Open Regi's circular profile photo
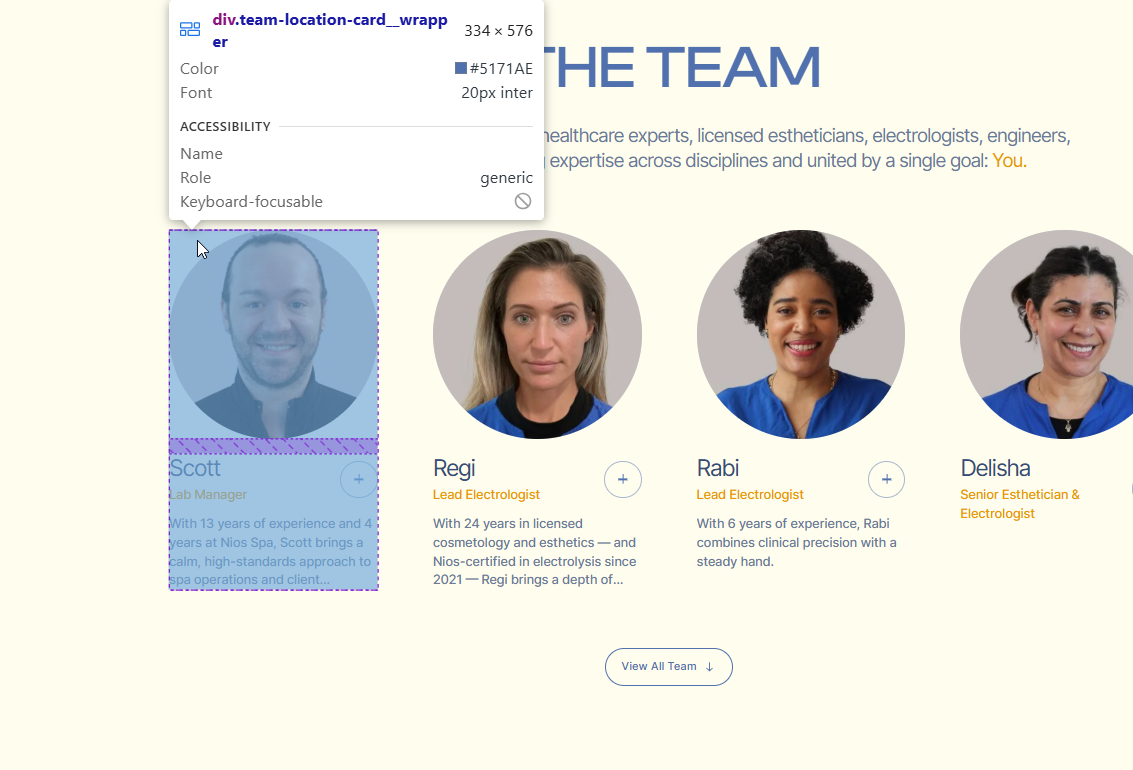 (538, 334)
